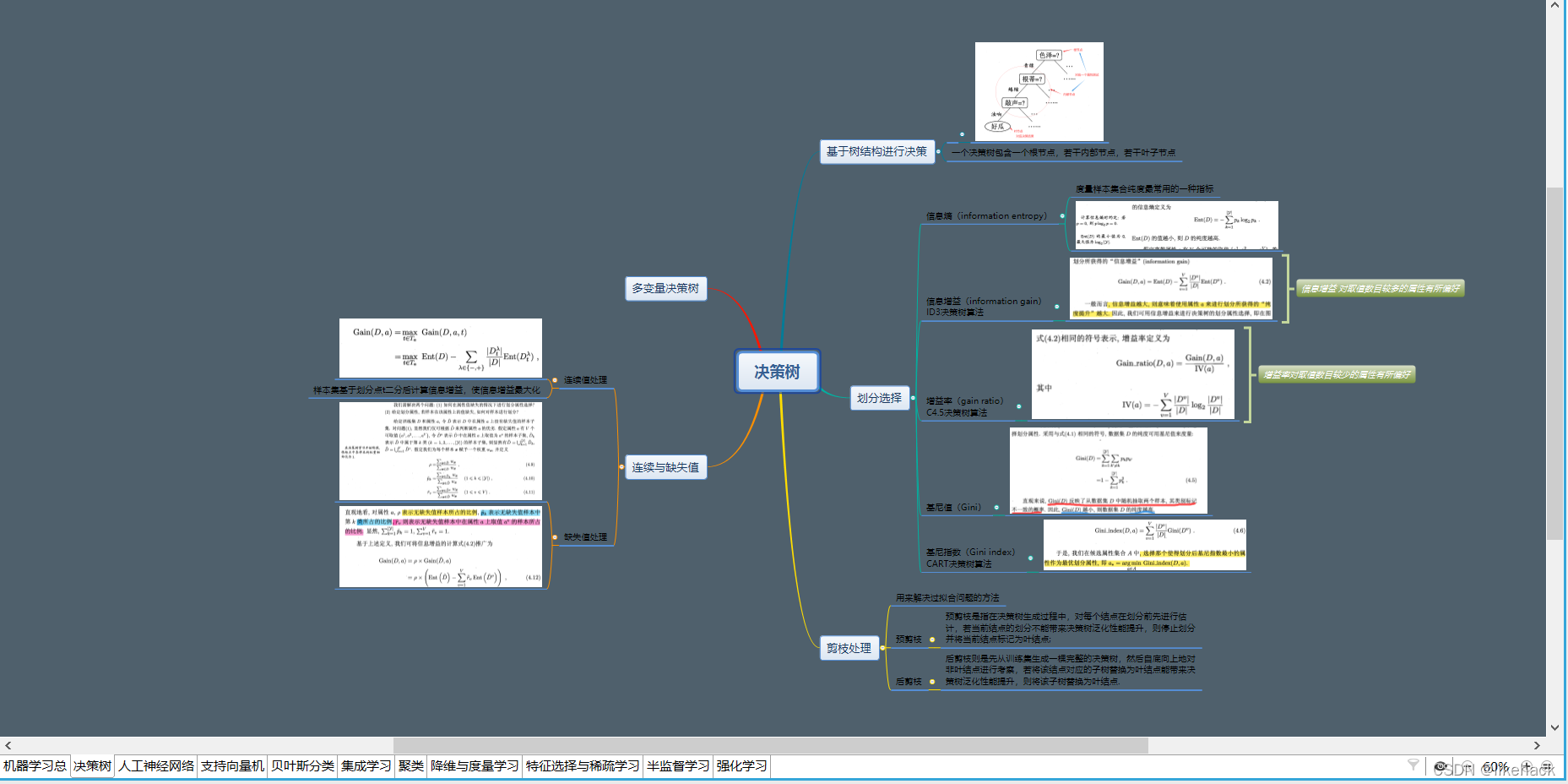Switch to the 强化学习 sheet tab
1568x784 pixels.
tap(741, 766)
